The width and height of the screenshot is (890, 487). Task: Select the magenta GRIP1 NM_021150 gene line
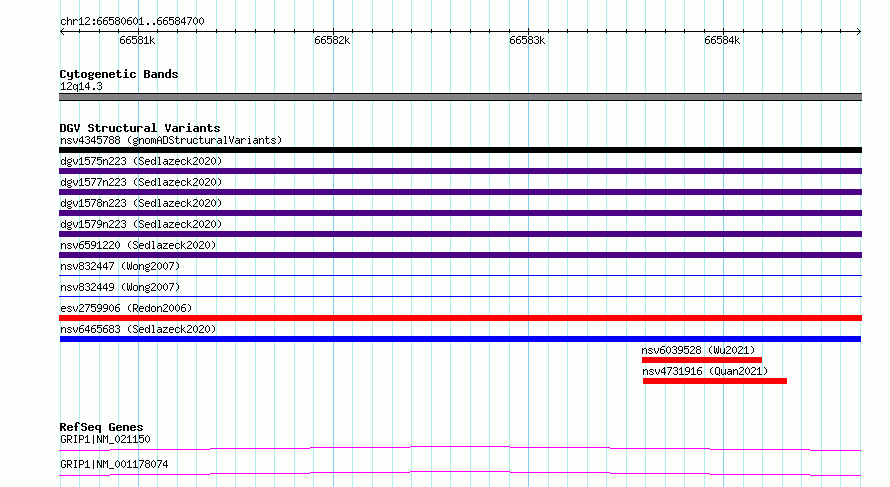tap(460, 448)
